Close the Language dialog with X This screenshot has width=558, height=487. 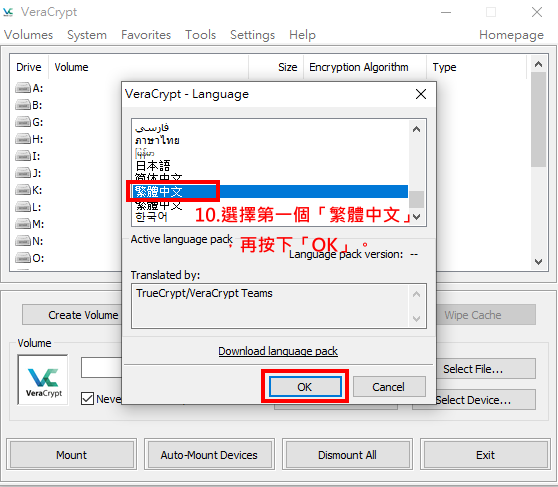click(x=421, y=94)
